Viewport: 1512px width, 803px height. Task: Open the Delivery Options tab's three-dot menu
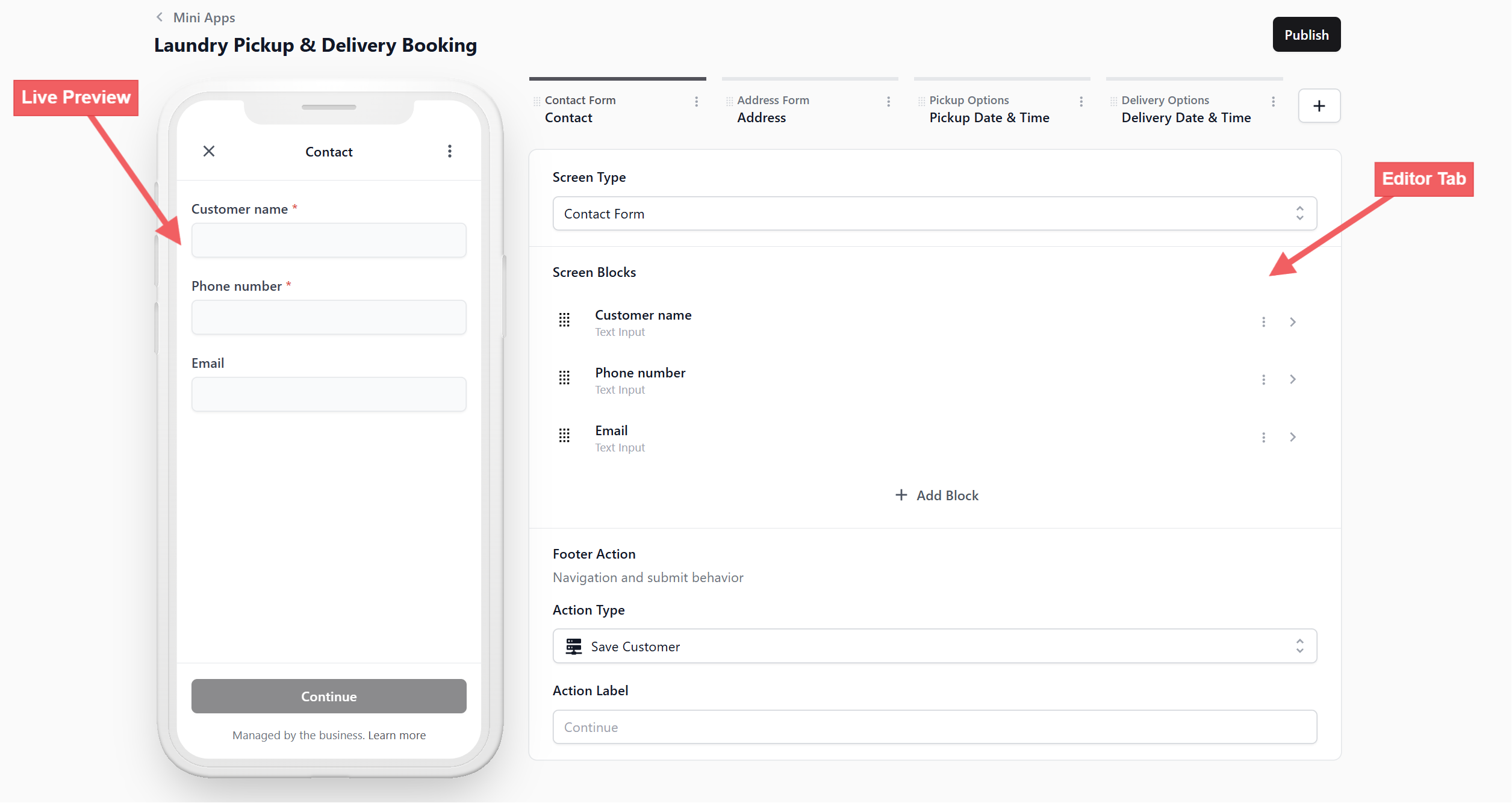(x=1273, y=101)
